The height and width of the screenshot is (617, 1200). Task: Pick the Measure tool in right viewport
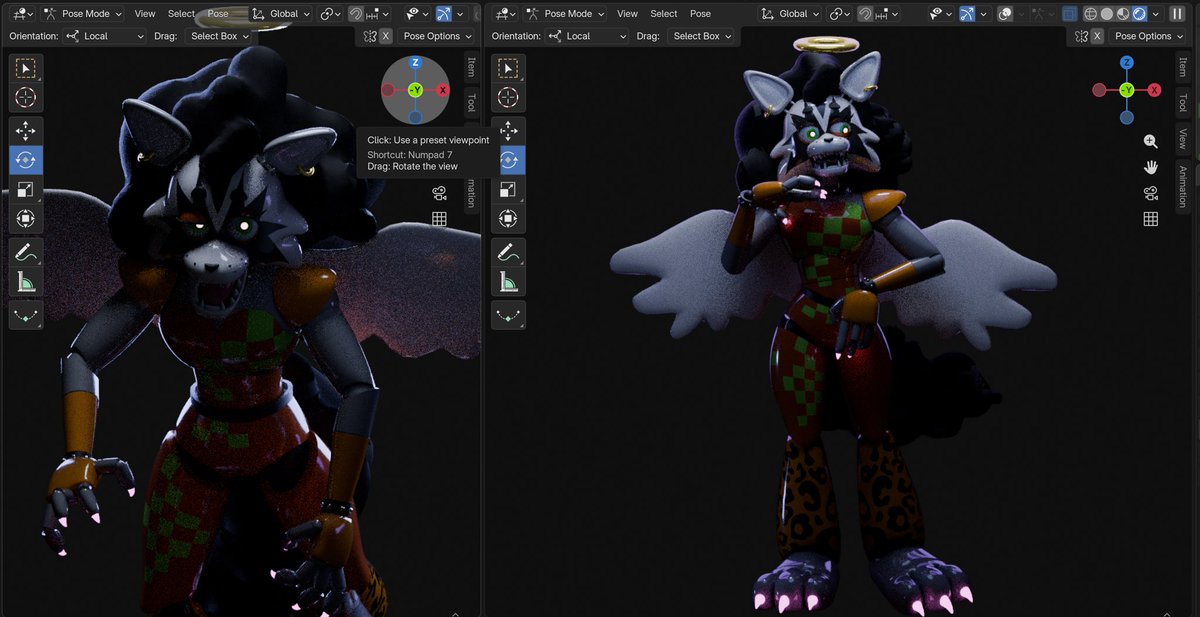click(508, 281)
